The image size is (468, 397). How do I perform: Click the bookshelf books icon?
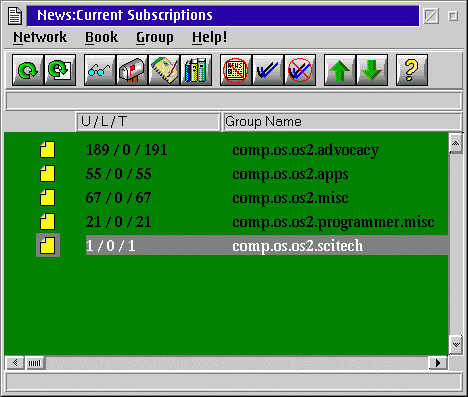coord(196,70)
